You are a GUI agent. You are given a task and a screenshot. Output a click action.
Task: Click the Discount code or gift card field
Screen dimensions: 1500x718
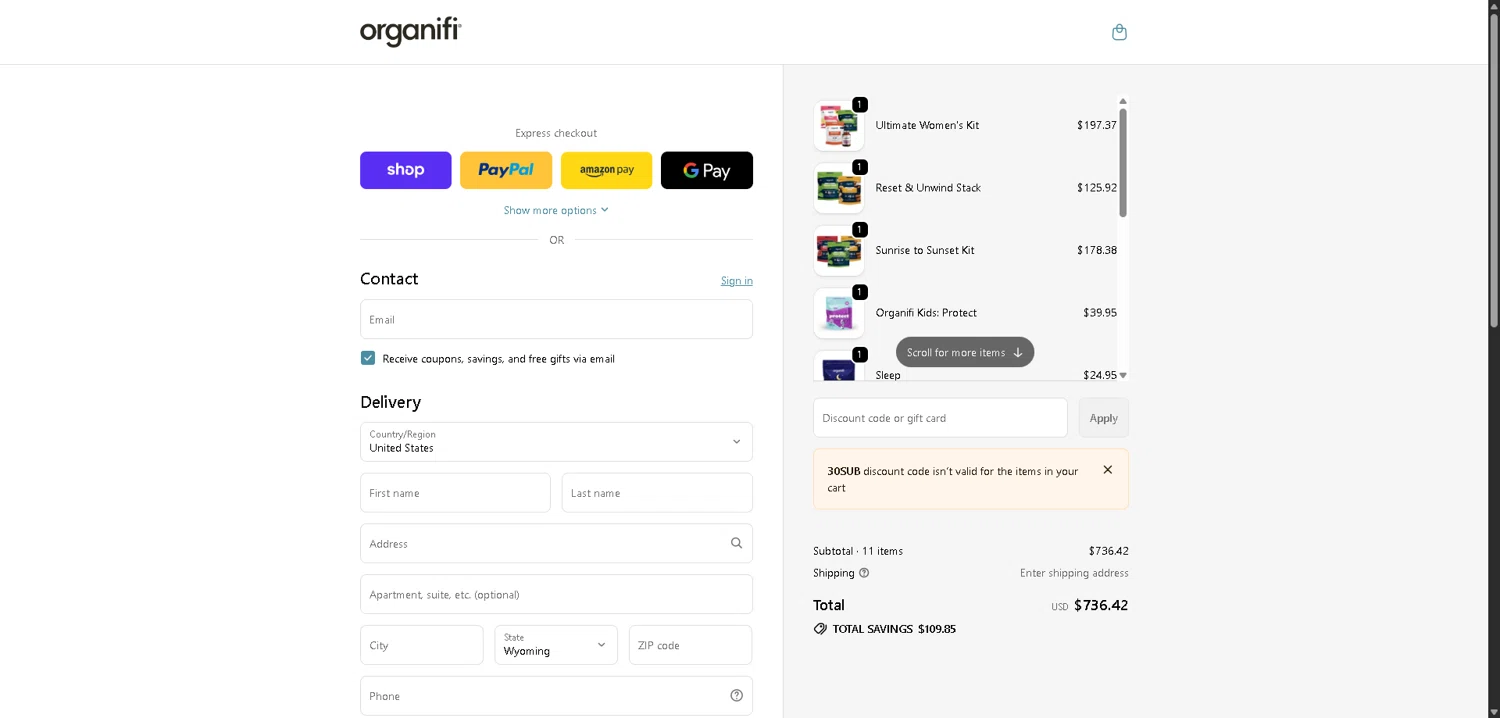(940, 418)
